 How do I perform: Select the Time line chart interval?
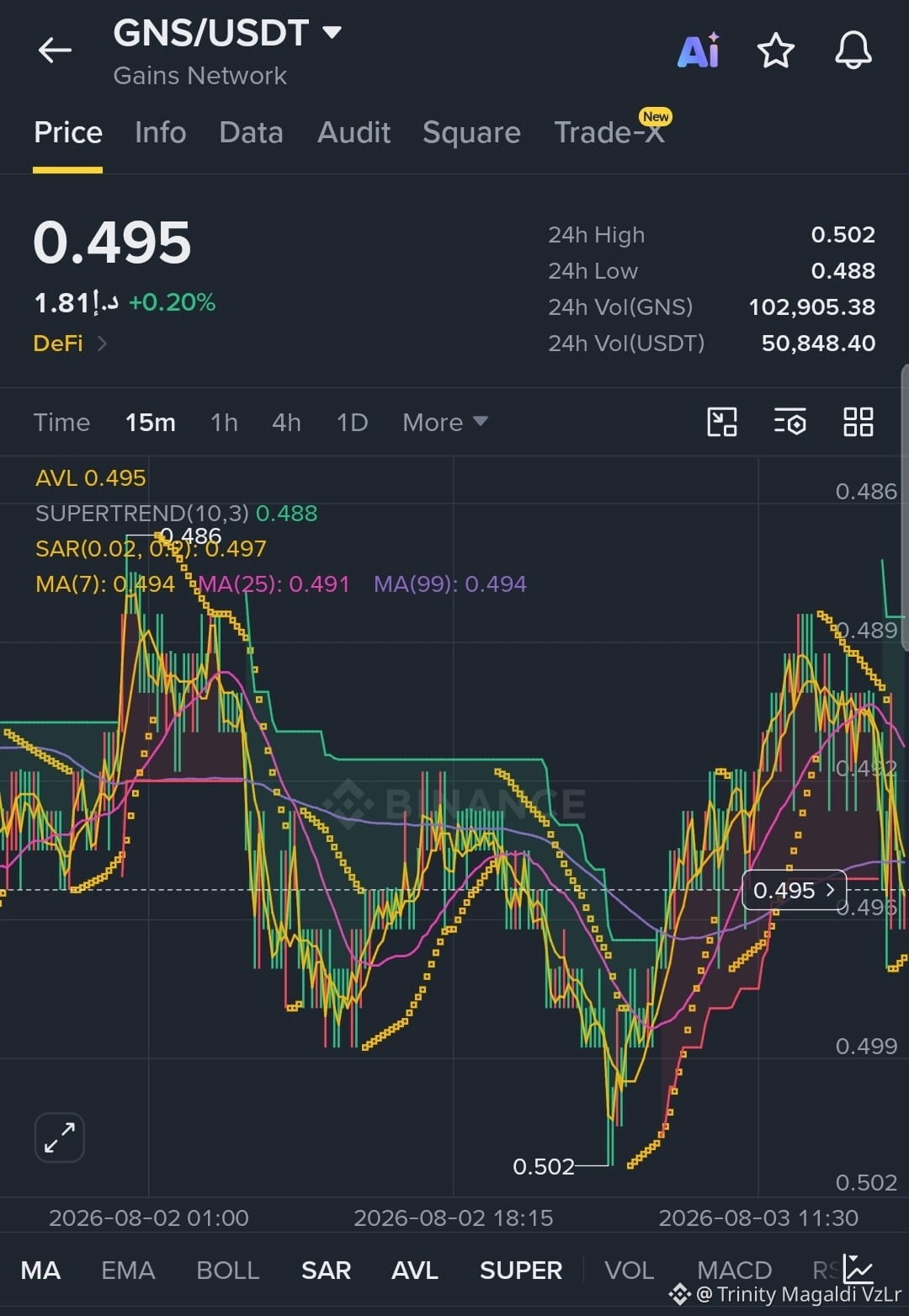(x=61, y=422)
